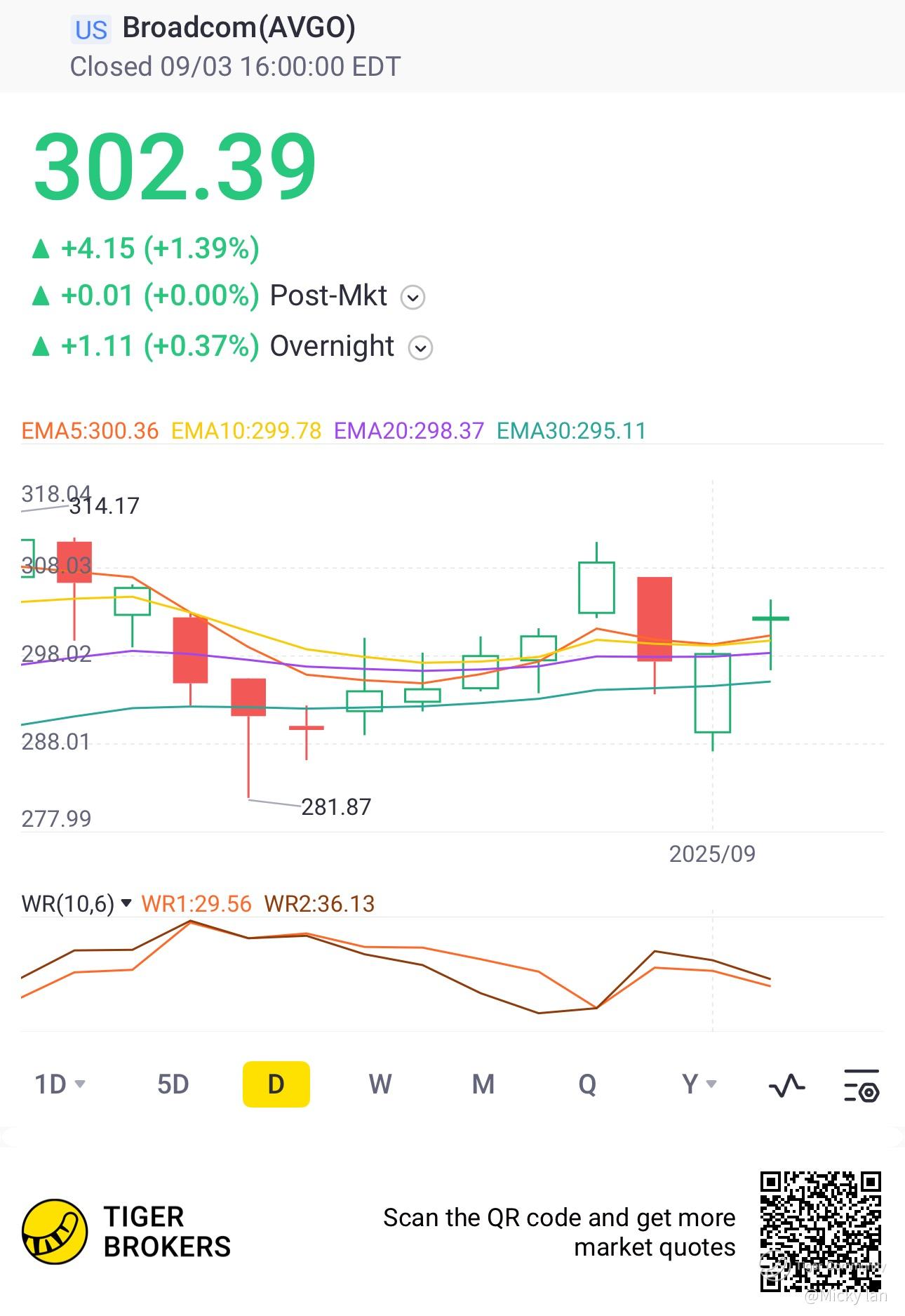Tap the 298.02 price axis label
Image resolution: width=905 pixels, height=1316 pixels.
click(56, 654)
